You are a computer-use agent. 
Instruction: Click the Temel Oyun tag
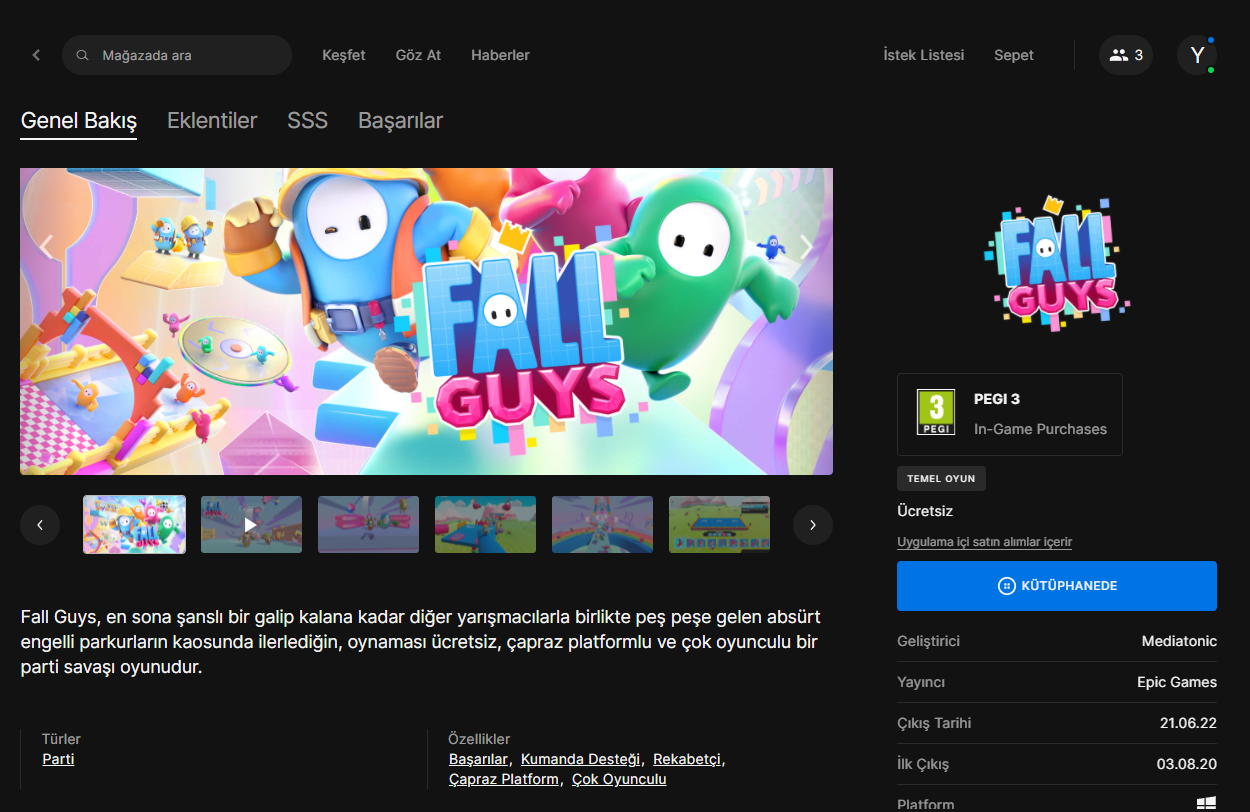tap(941, 479)
